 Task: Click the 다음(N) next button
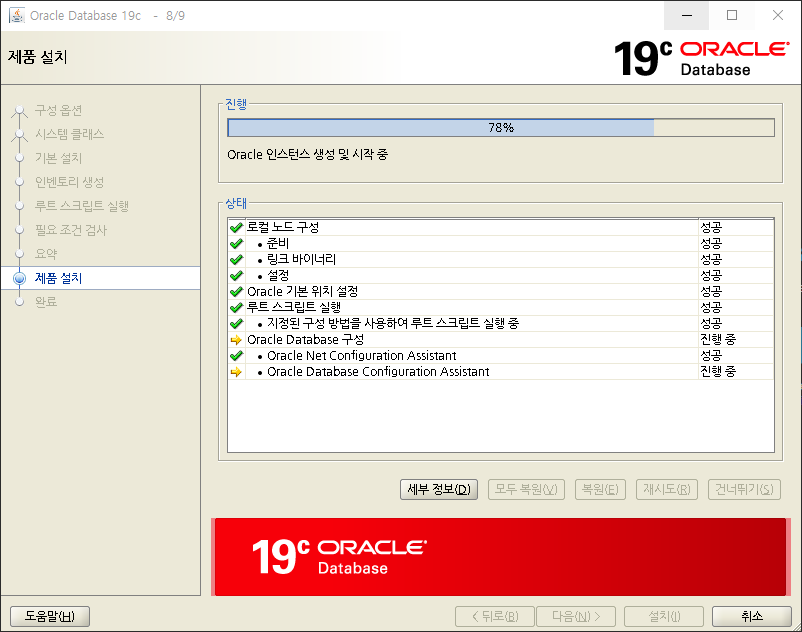click(x=576, y=616)
